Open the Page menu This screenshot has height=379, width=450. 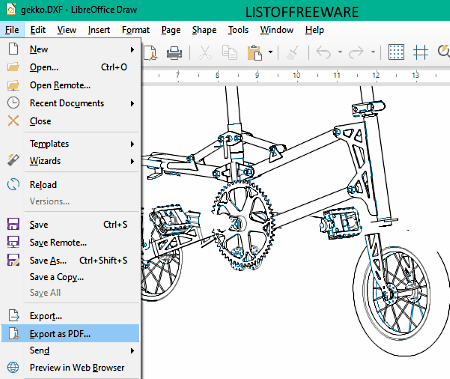[171, 30]
